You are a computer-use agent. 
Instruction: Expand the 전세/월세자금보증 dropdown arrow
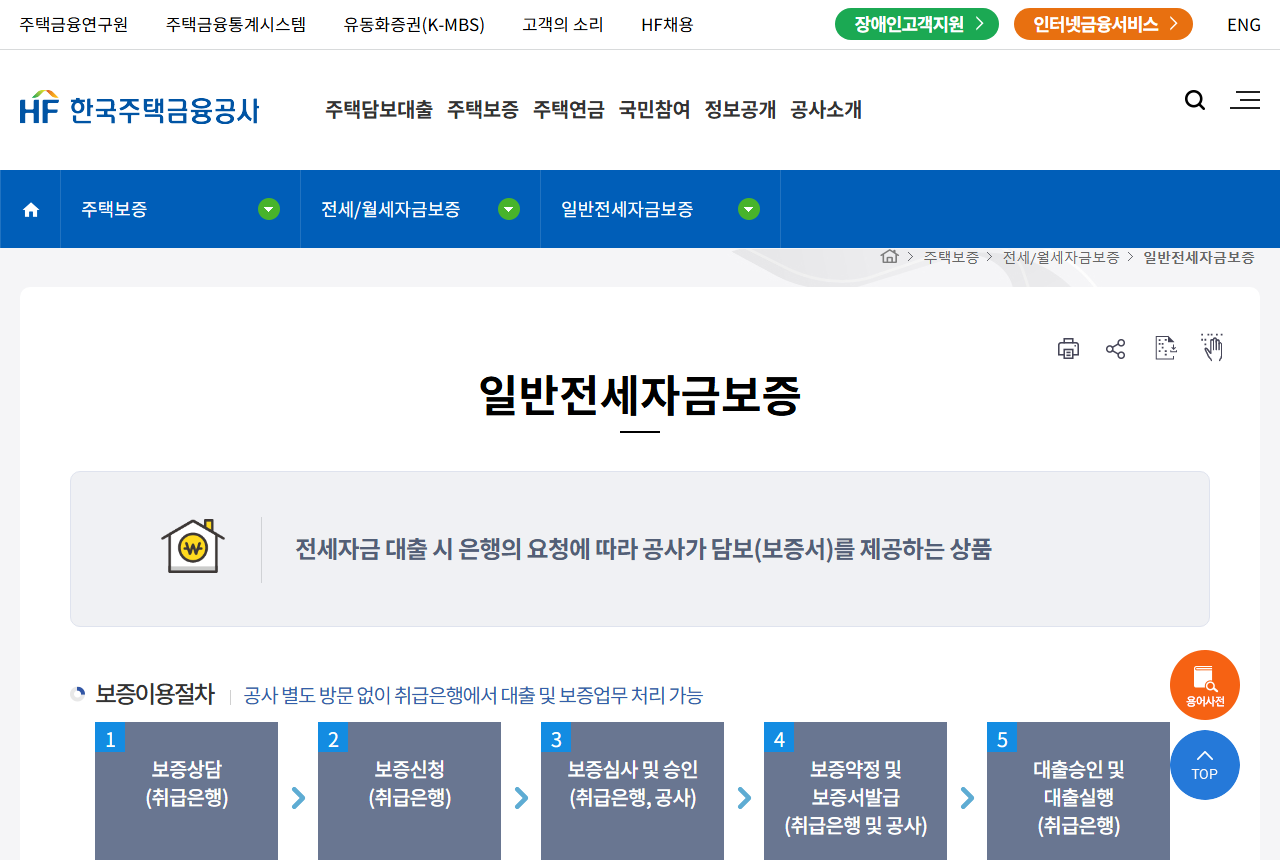[509, 209]
